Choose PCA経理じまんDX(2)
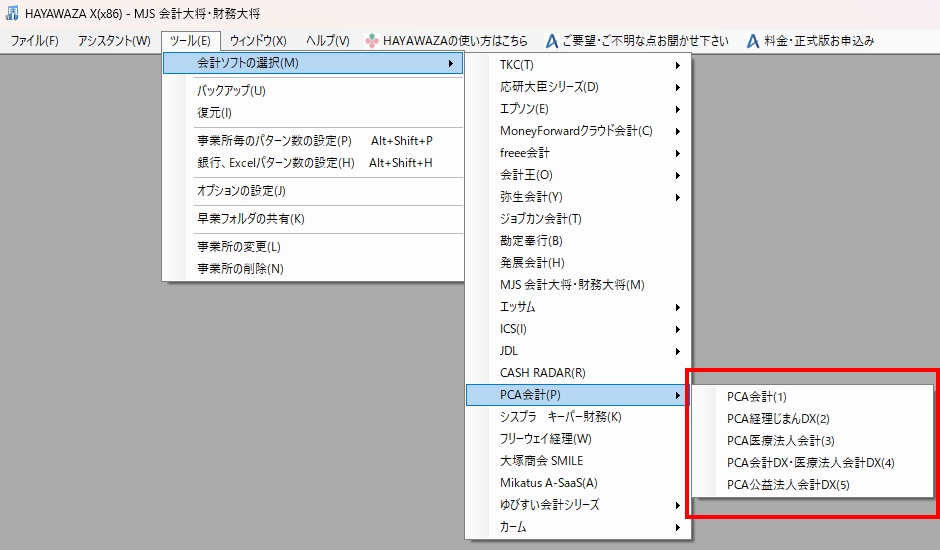The width and height of the screenshot is (940, 550). click(x=812, y=419)
